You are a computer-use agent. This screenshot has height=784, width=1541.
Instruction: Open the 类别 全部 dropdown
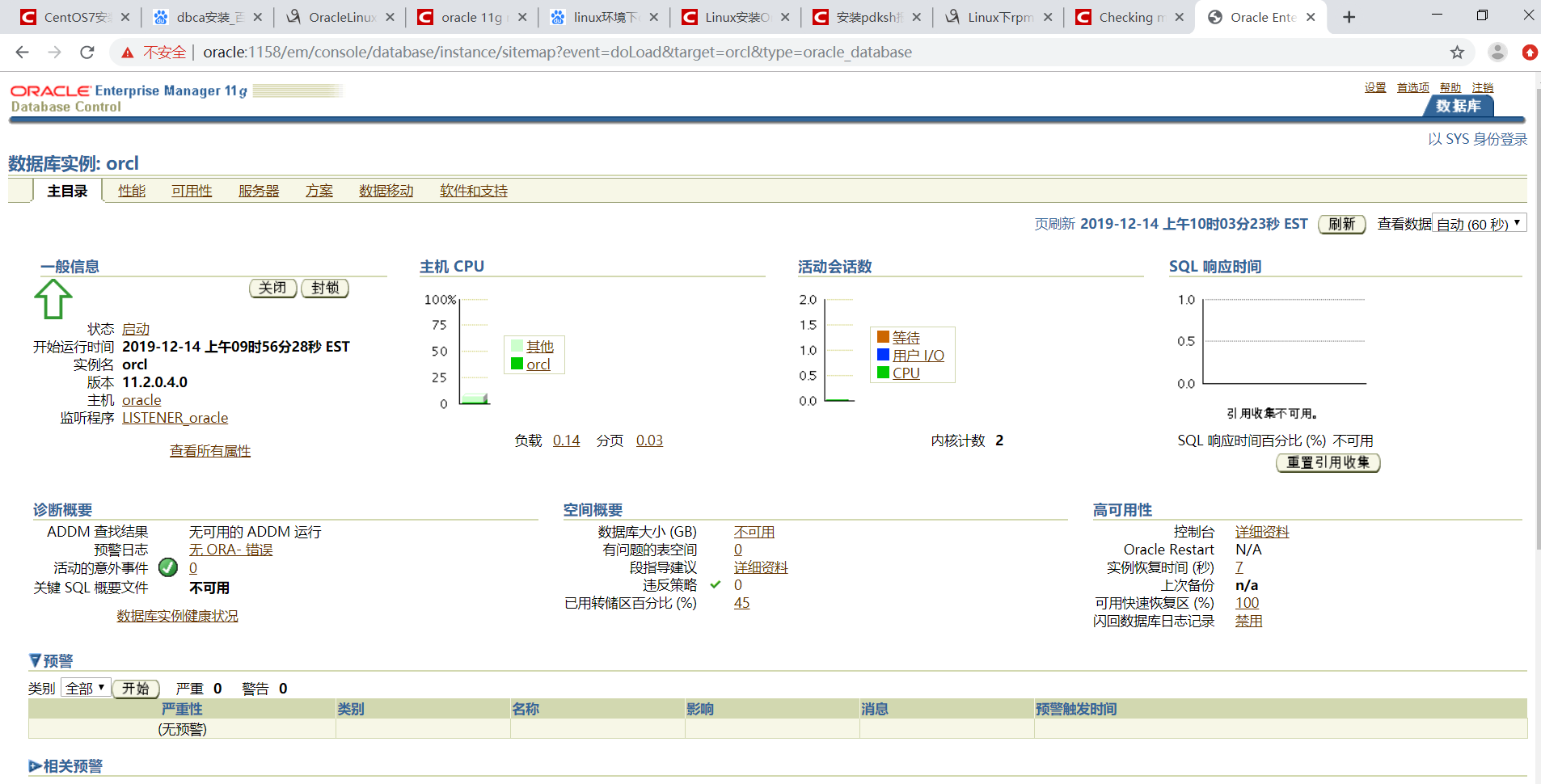86,688
